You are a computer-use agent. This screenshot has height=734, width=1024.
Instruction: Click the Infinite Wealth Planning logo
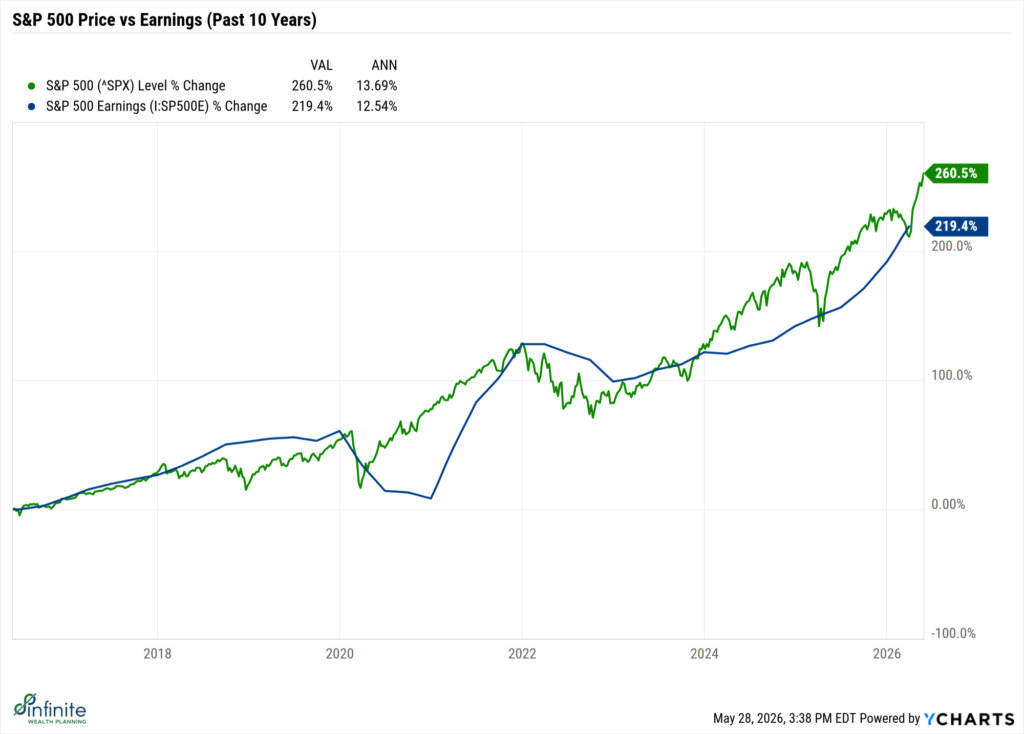tap(50, 709)
